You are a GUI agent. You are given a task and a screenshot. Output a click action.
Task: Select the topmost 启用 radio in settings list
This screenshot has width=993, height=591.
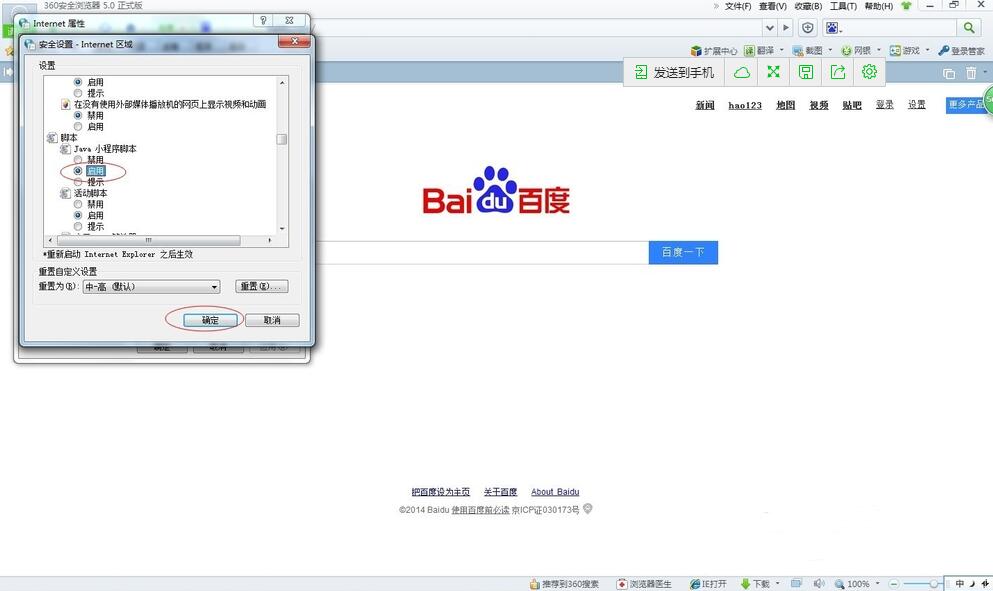click(x=78, y=82)
